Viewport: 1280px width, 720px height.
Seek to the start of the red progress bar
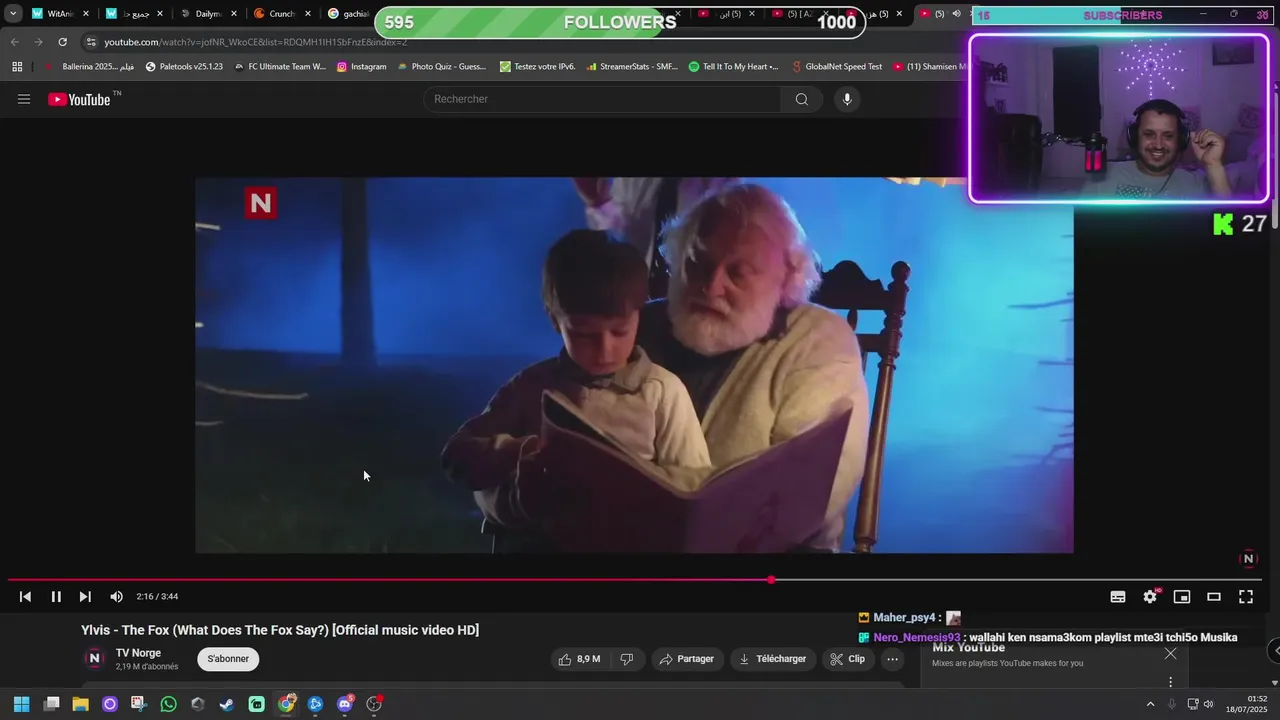pyautogui.click(x=12, y=580)
